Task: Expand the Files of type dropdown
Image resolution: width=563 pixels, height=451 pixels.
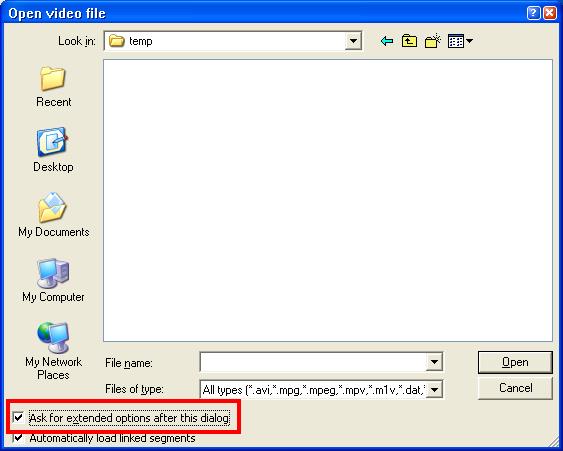Action: (x=434, y=389)
